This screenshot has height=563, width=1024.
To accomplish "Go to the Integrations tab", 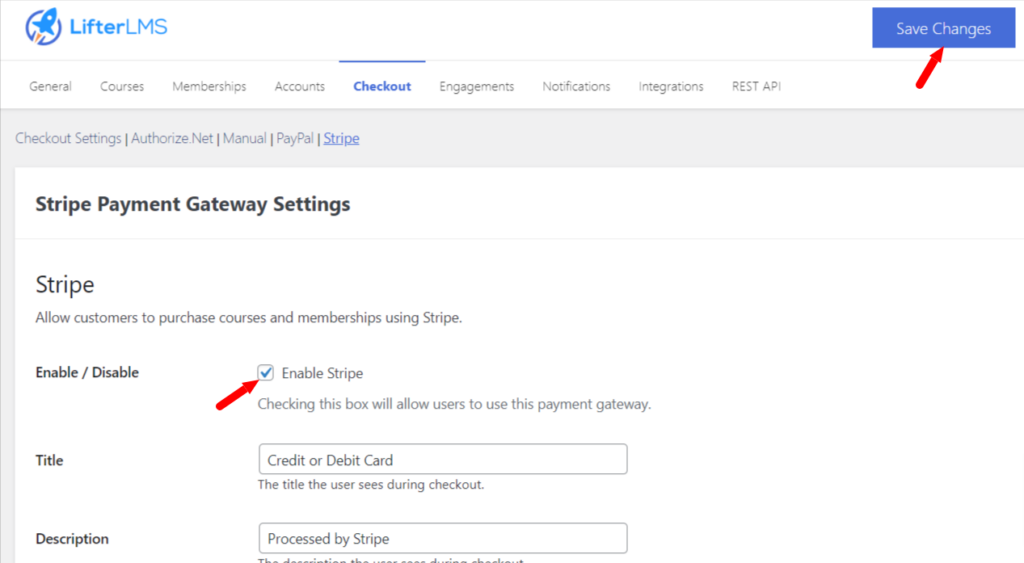I will coord(671,86).
